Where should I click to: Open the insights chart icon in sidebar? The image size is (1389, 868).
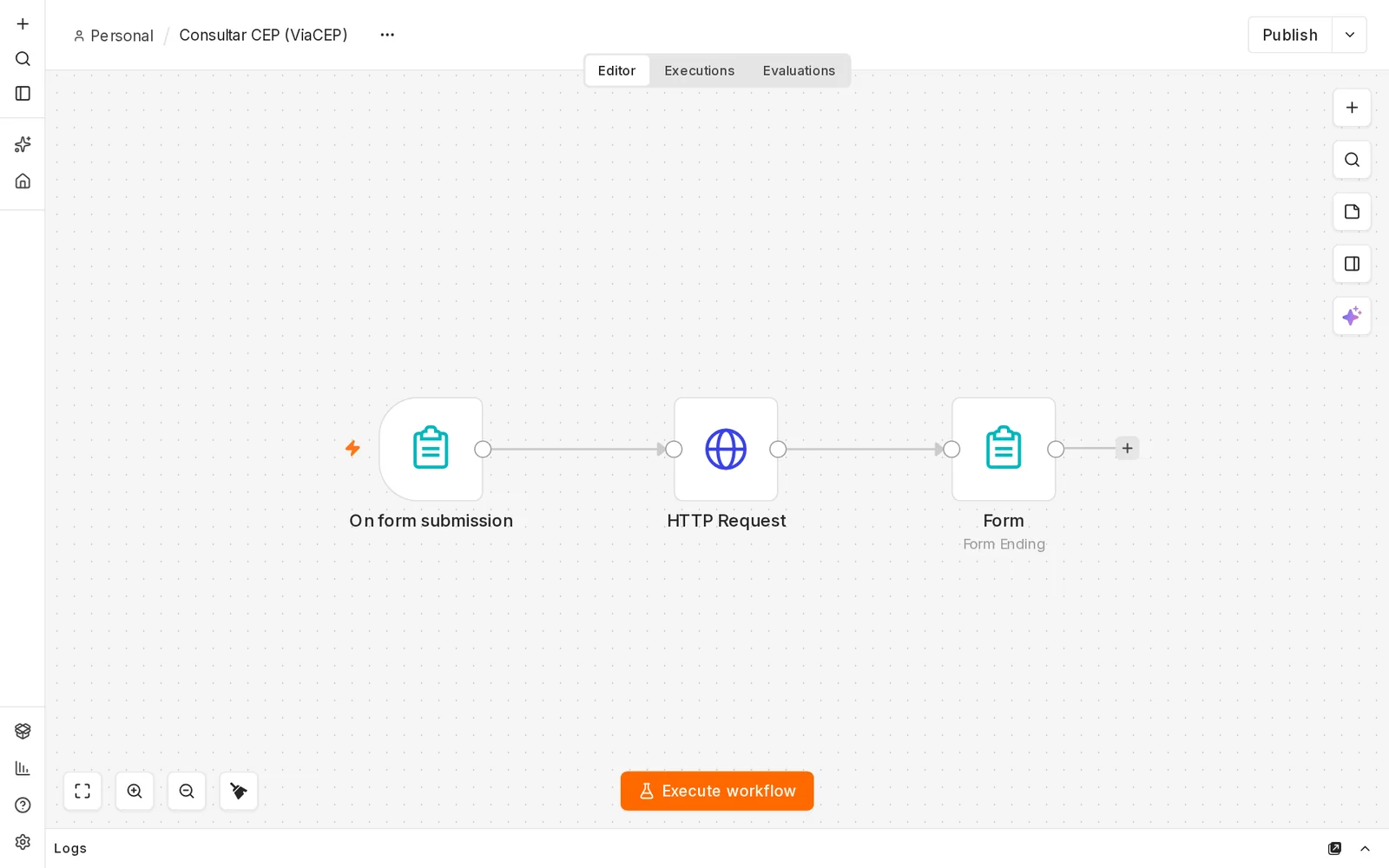pos(23,768)
